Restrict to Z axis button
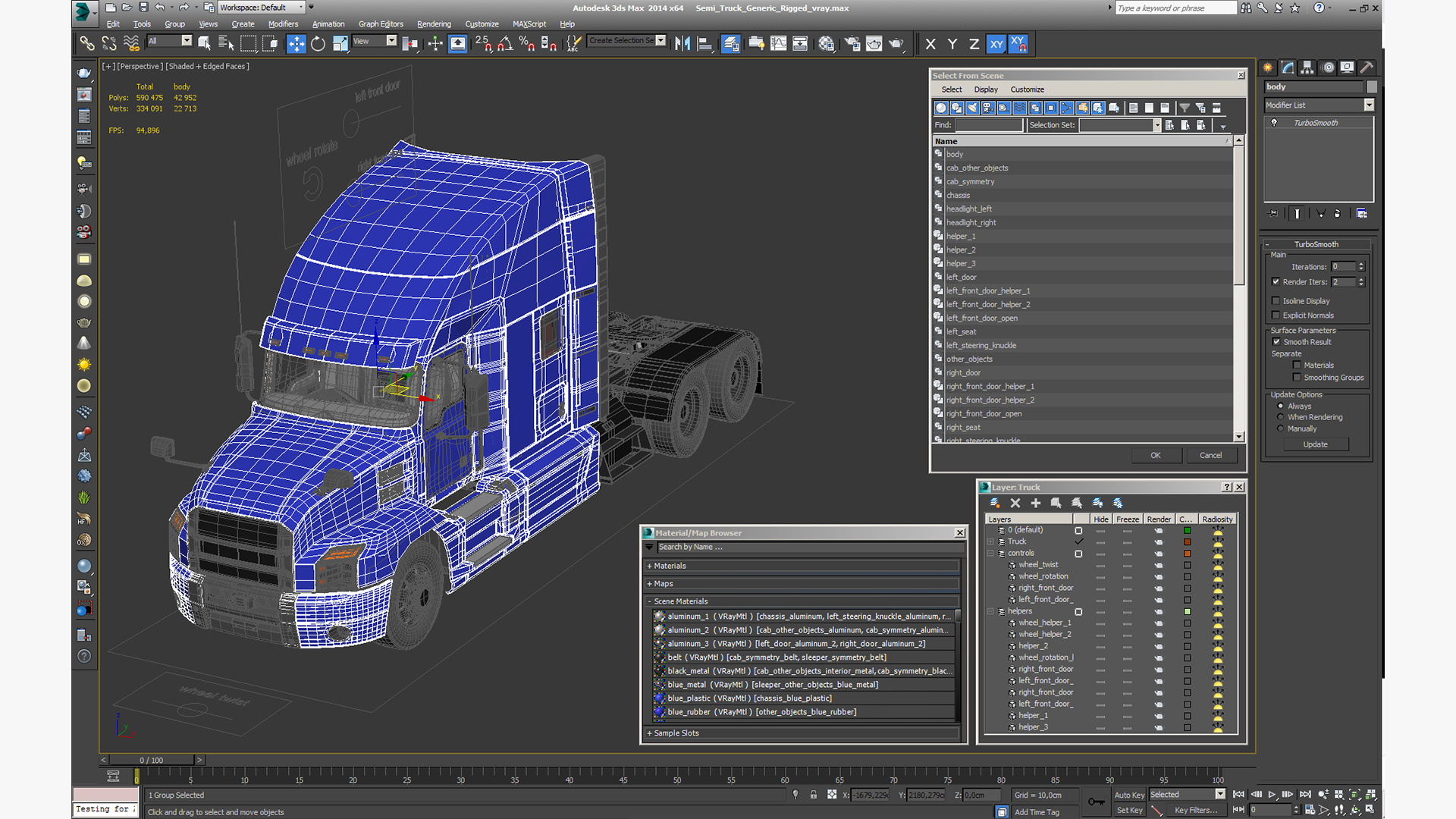Viewport: 1456px width, 819px height. pos(974,44)
